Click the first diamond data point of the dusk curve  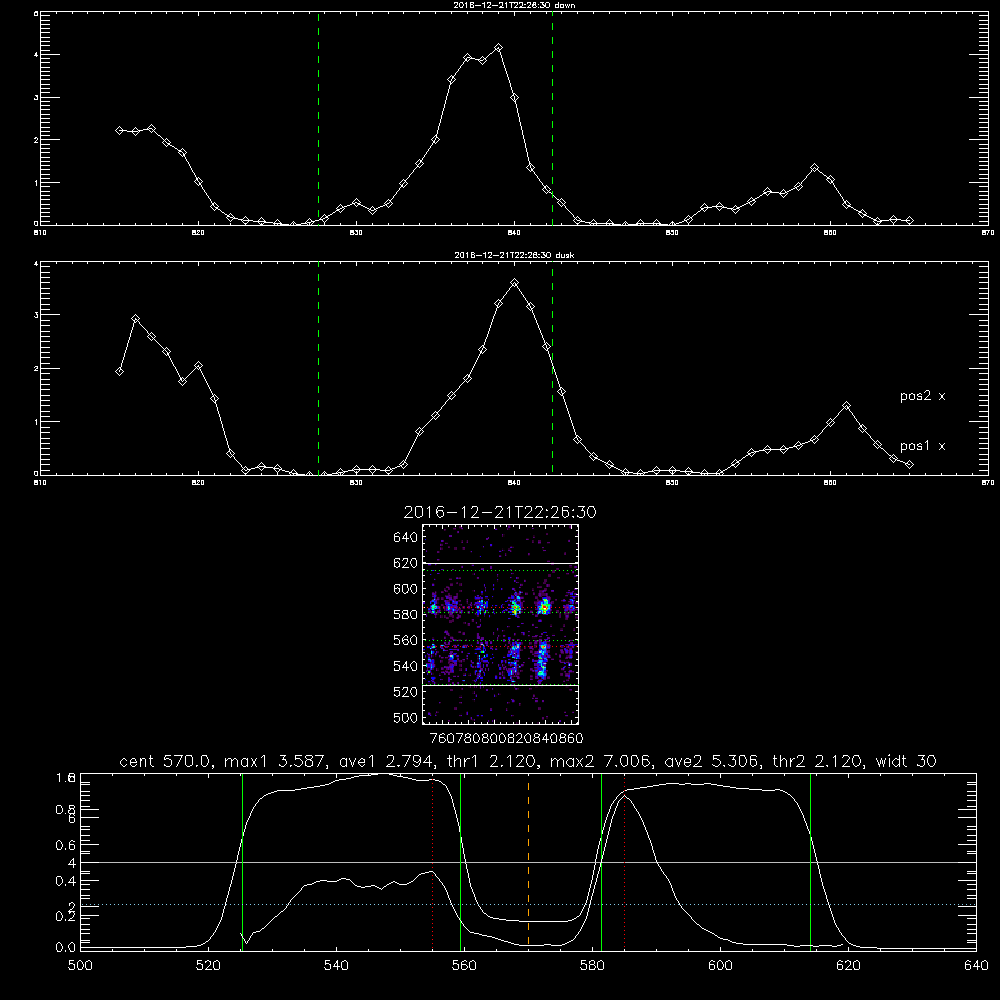(119, 371)
